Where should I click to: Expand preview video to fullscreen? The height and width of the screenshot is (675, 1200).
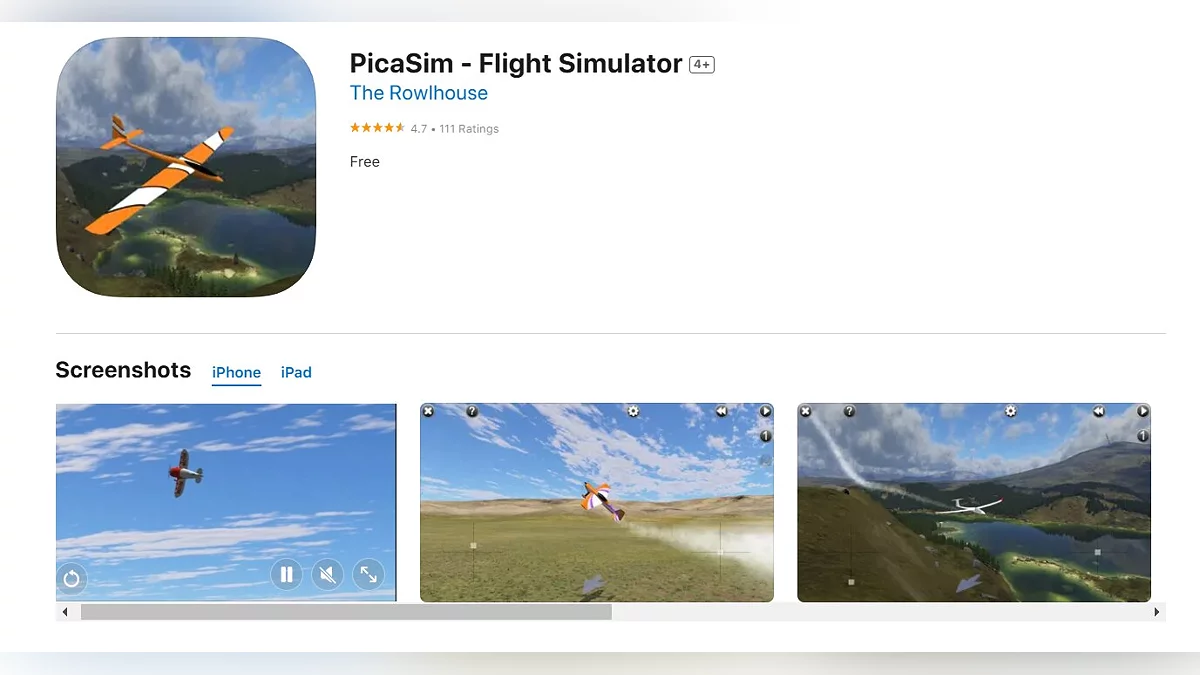[x=368, y=574]
